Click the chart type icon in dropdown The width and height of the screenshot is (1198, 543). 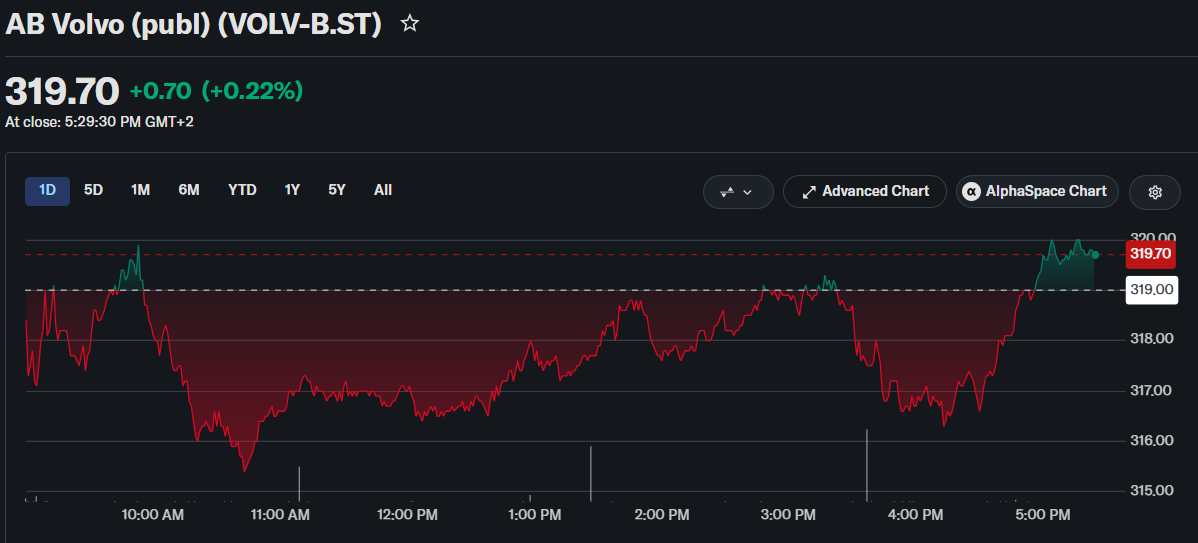click(x=727, y=192)
